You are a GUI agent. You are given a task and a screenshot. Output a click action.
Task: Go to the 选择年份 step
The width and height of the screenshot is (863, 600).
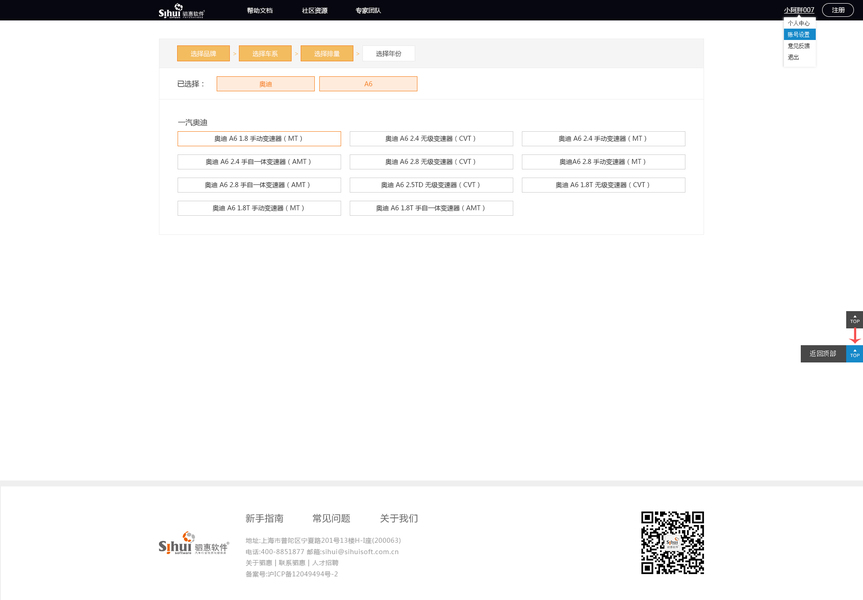(x=389, y=53)
